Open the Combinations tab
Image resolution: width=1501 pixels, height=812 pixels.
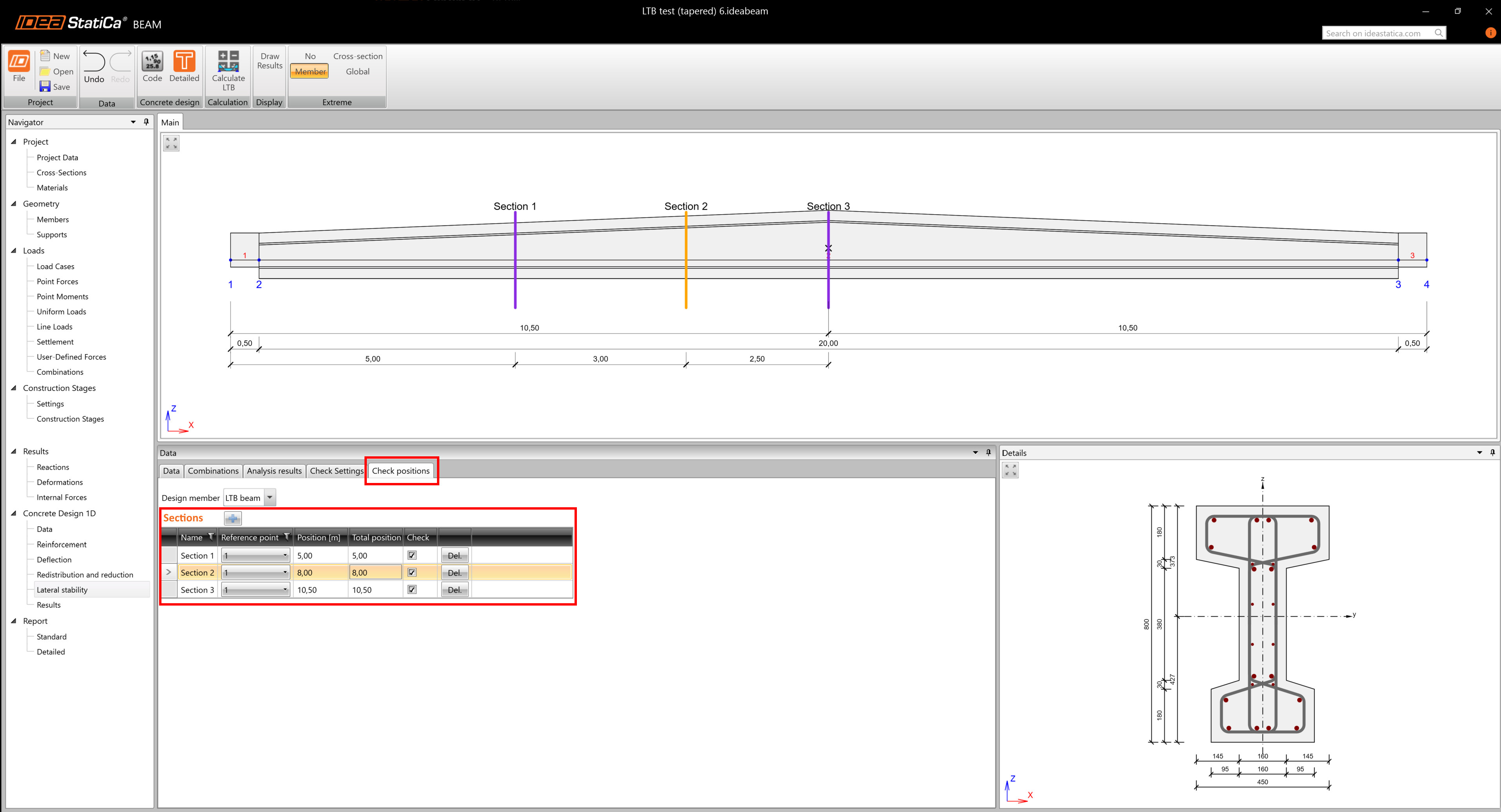(213, 471)
